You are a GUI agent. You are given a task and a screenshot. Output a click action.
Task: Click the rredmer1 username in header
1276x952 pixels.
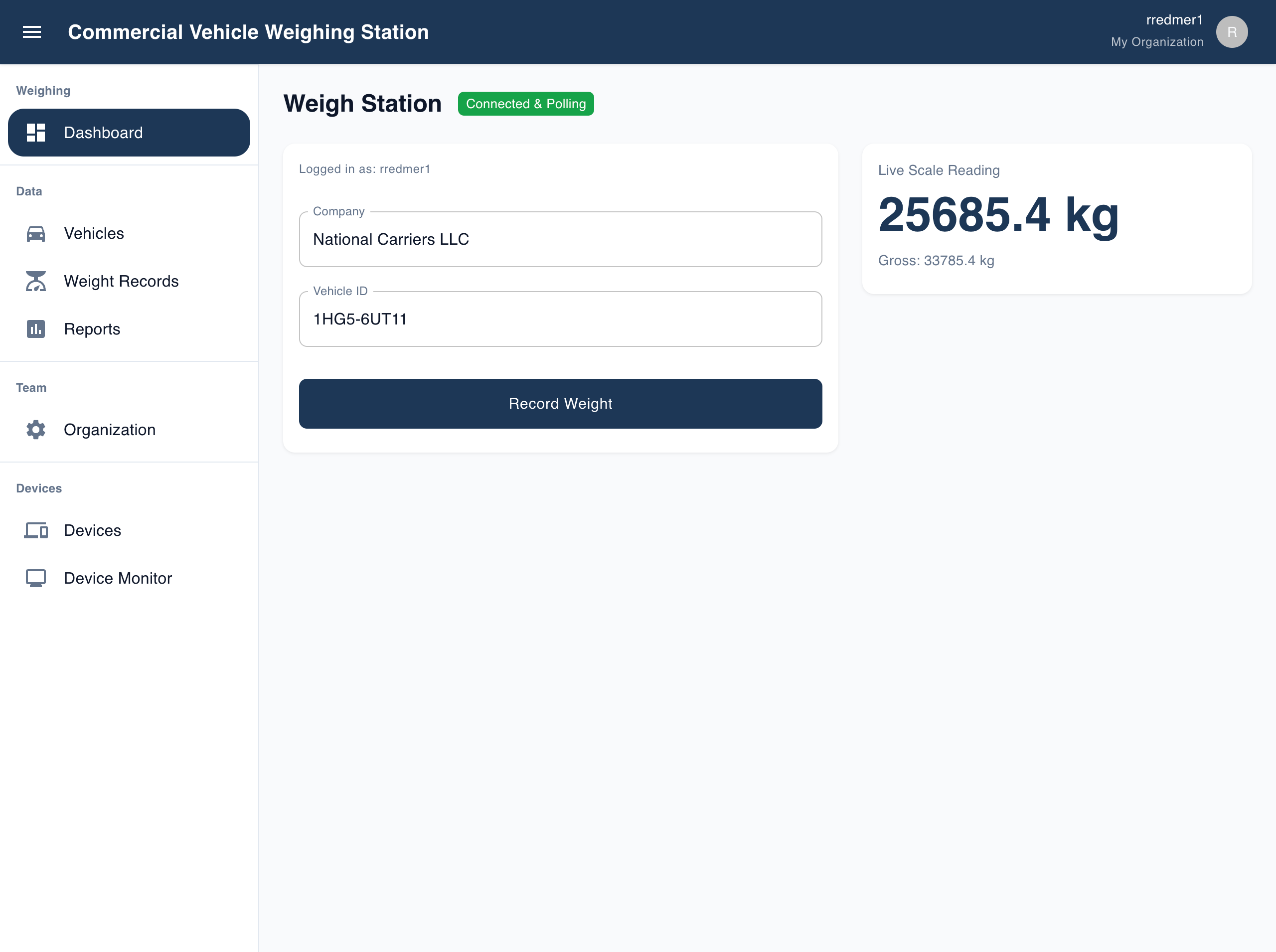[x=1174, y=19]
